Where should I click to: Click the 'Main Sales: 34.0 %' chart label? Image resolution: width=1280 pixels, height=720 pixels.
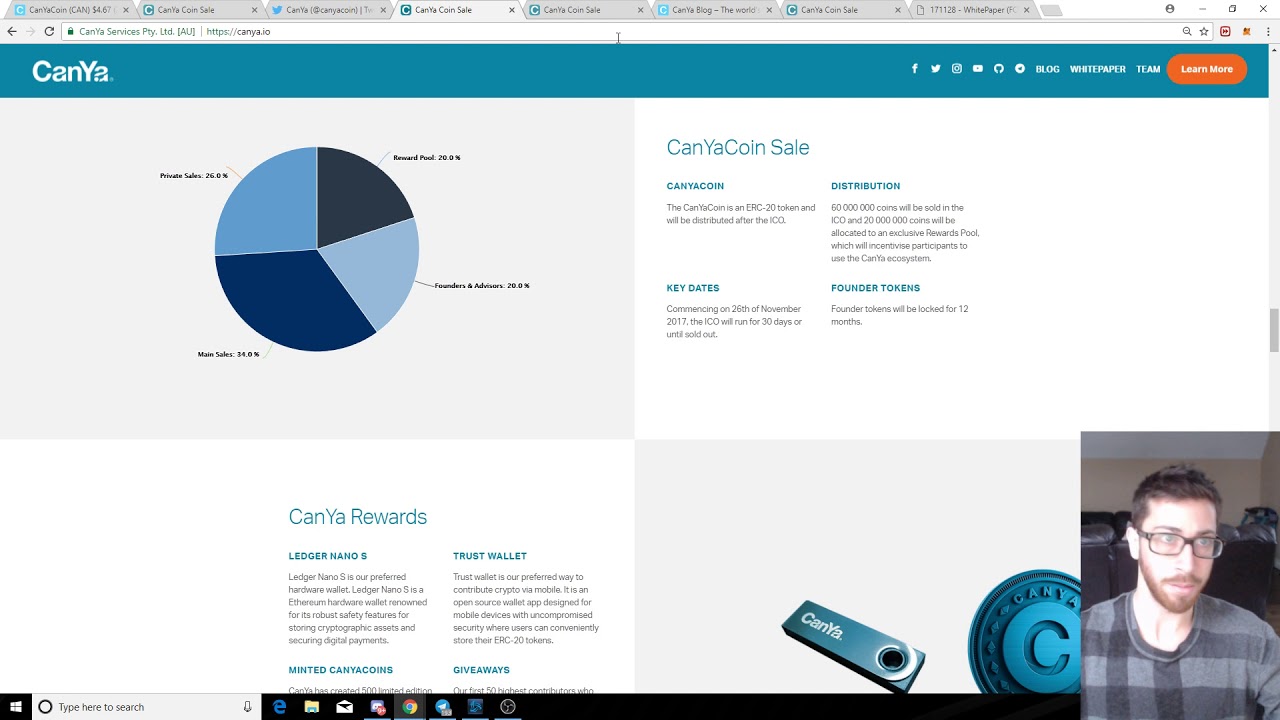[x=228, y=354]
